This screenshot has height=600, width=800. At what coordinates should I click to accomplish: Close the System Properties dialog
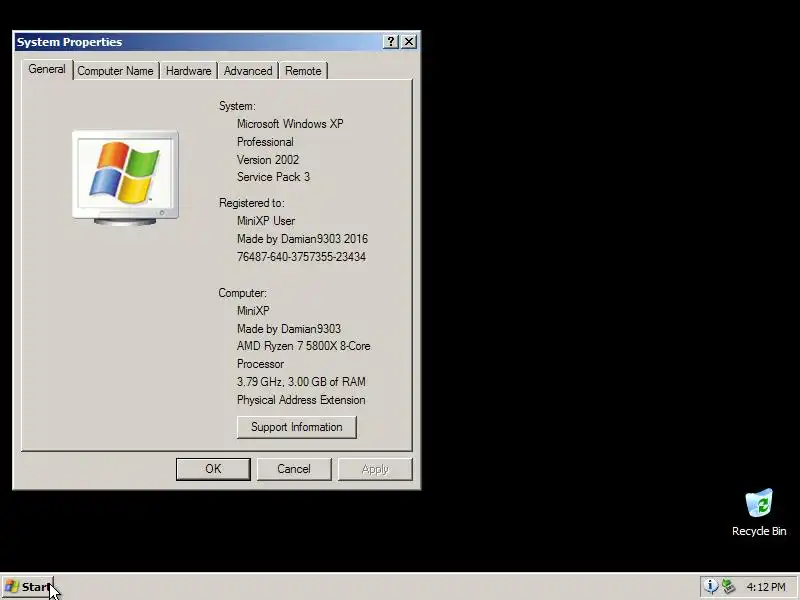click(x=409, y=42)
